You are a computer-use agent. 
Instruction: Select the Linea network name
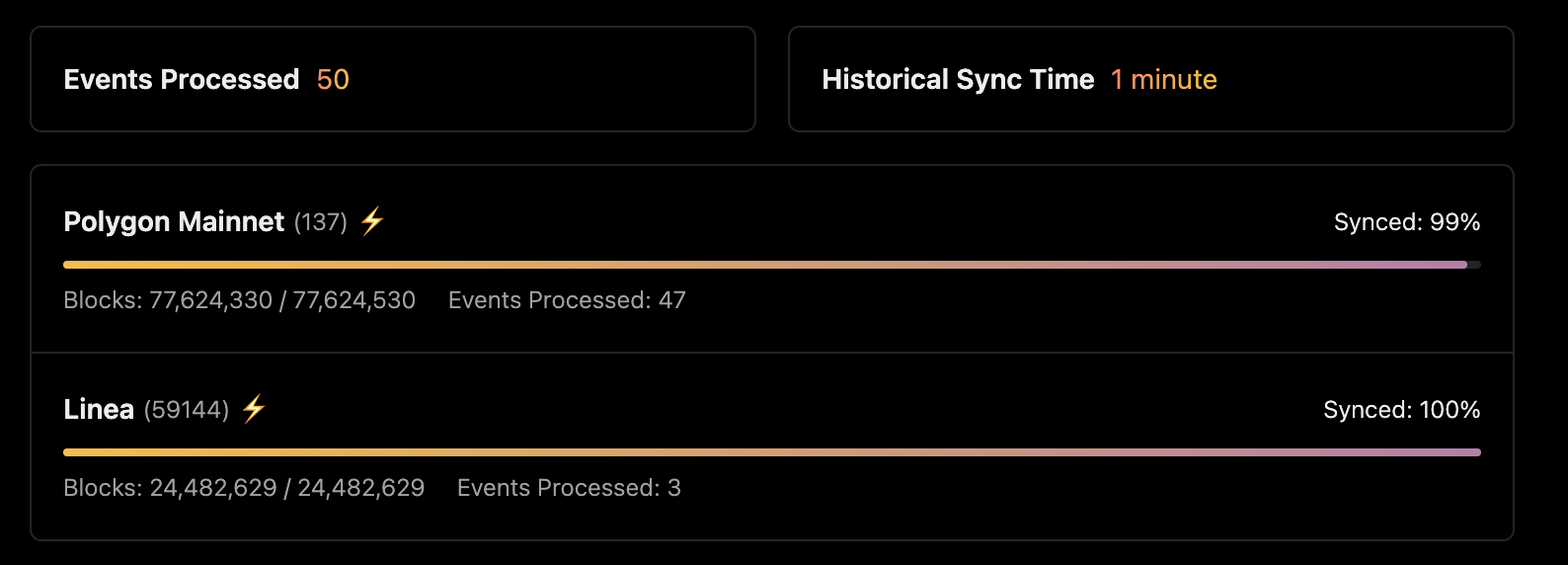[99, 409]
